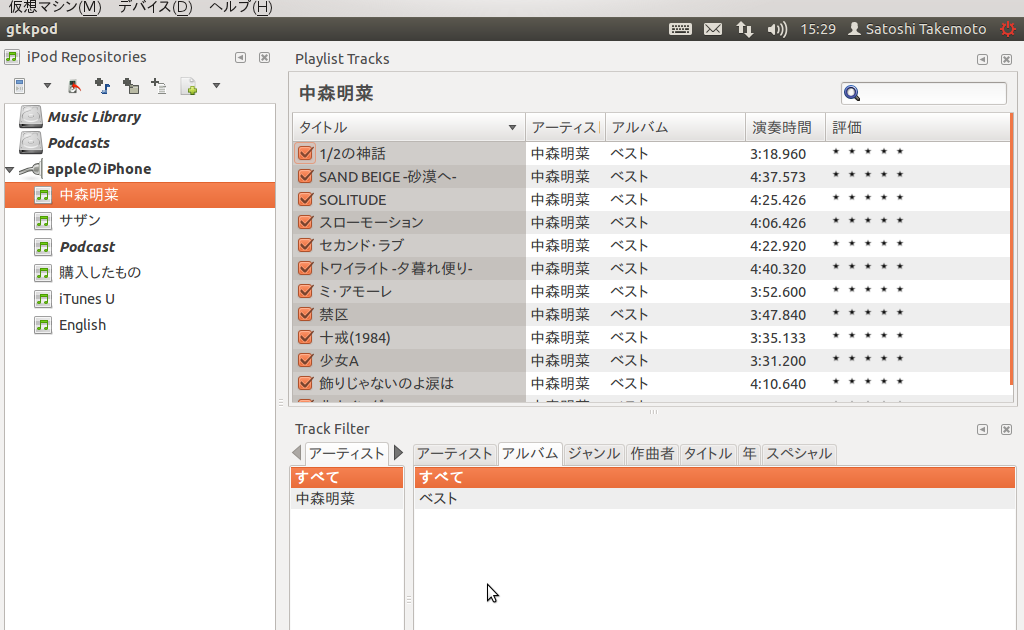
Task: Sort tracks by アルバム column header
Action: [675, 127]
